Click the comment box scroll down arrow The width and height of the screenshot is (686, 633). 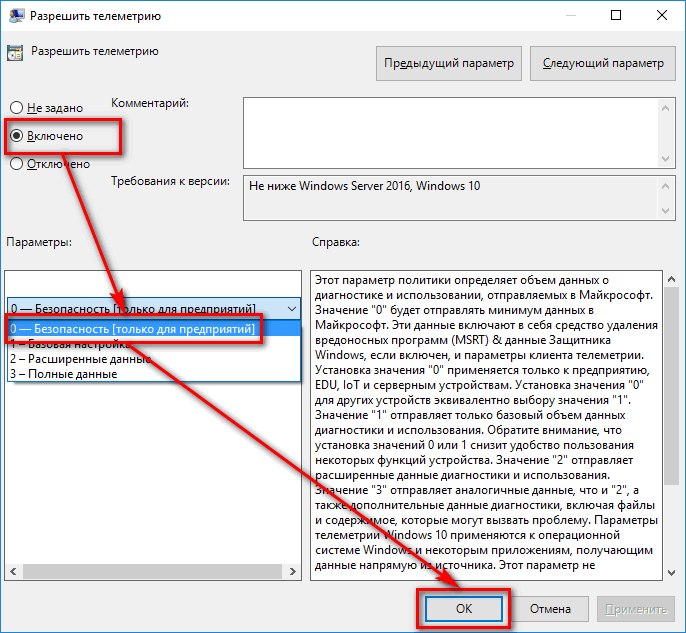[665, 158]
